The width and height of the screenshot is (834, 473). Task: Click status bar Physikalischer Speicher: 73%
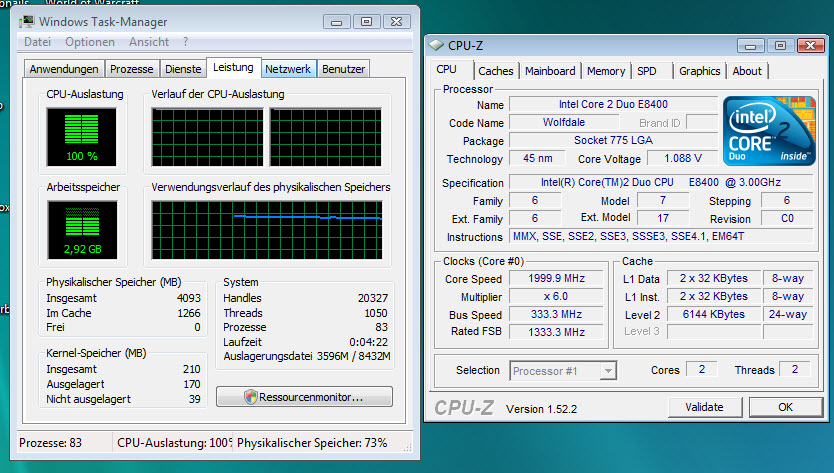312,443
